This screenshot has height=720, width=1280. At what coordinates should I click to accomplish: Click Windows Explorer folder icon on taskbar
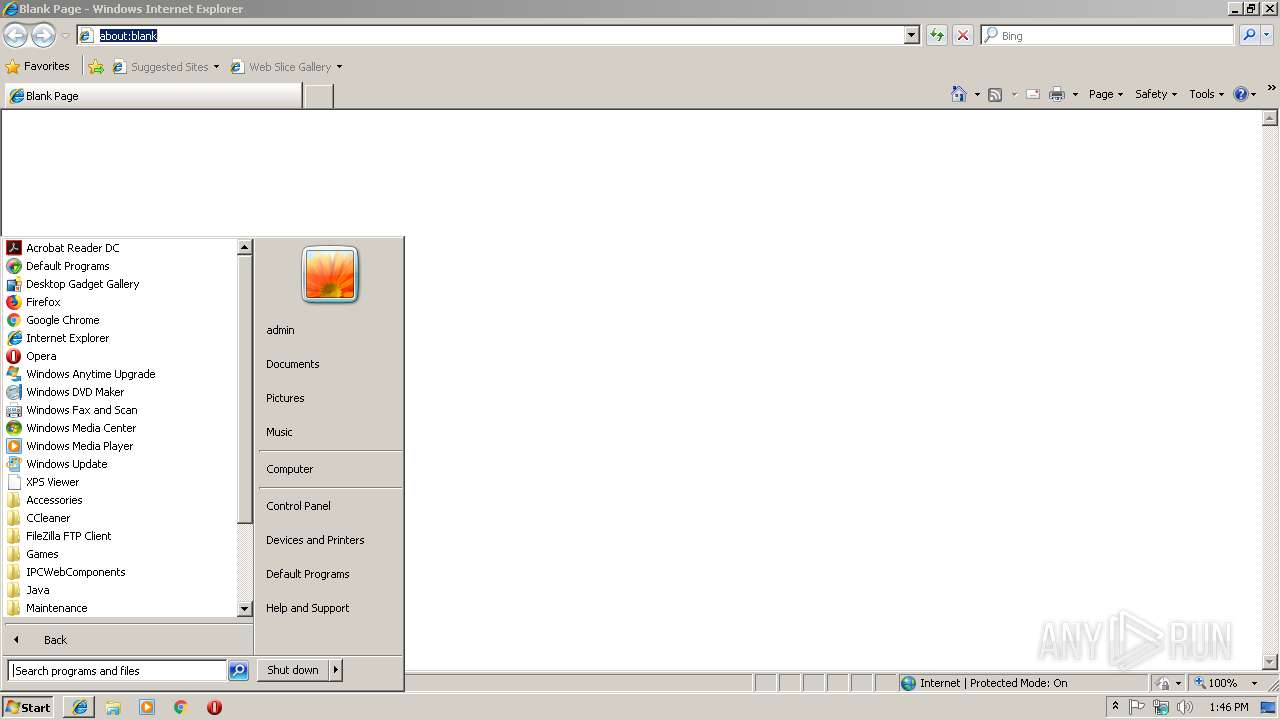[x=113, y=707]
